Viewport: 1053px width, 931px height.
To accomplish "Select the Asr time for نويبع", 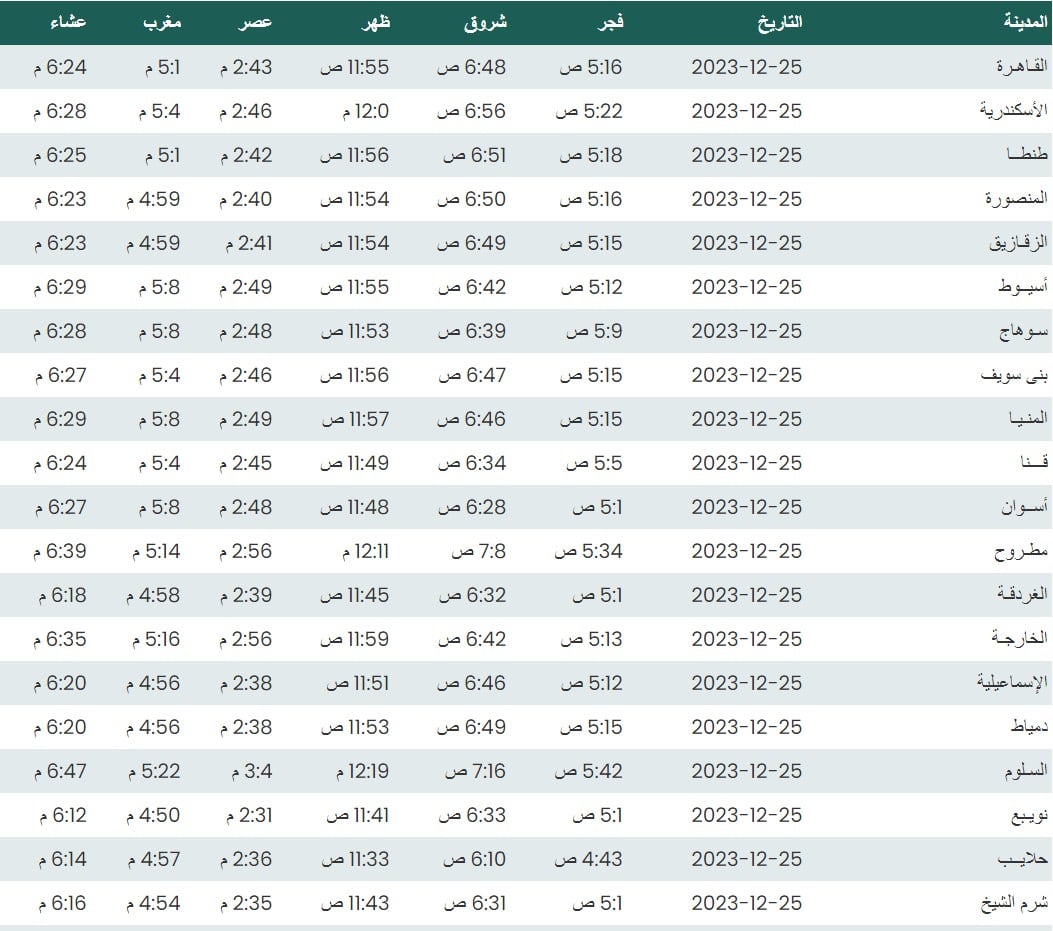I will click(x=245, y=815).
